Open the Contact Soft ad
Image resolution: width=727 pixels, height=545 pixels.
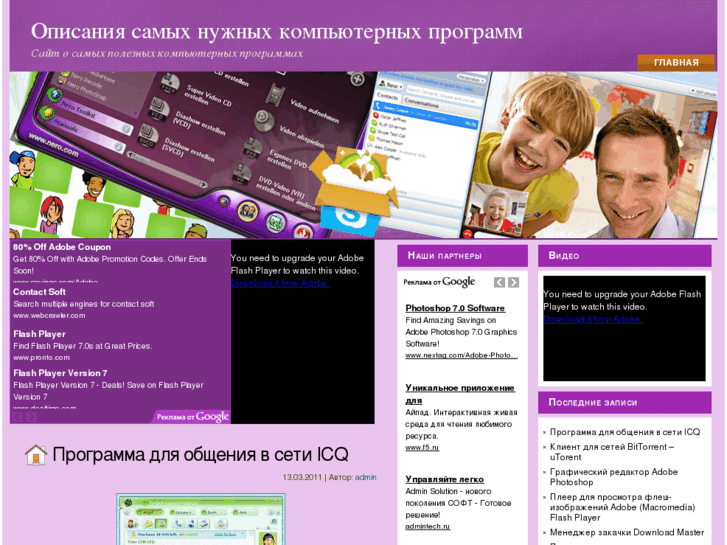tap(39, 292)
